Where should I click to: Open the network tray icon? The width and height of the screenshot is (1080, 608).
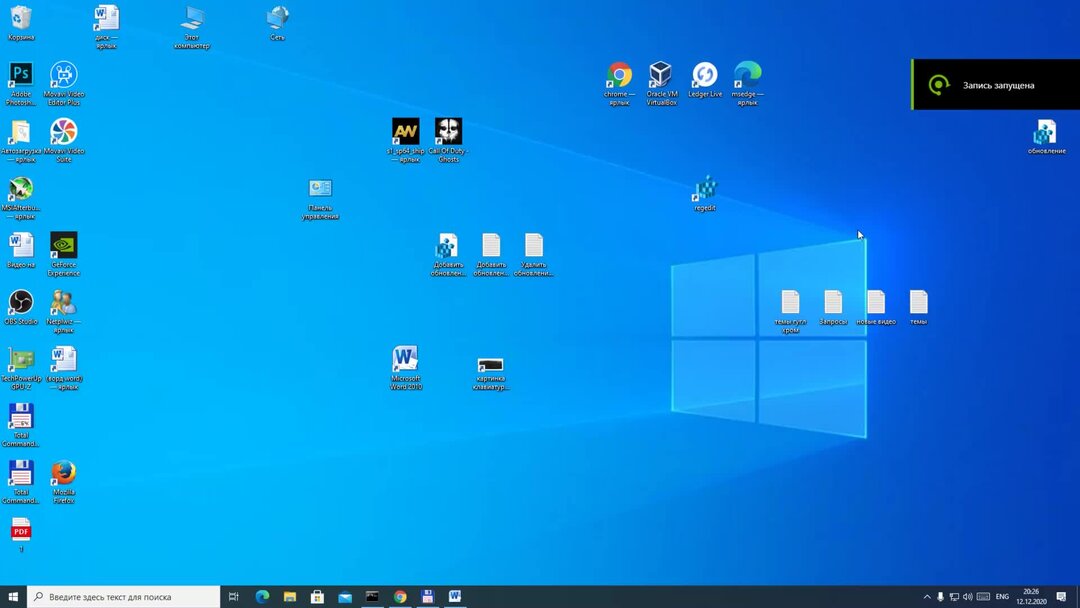coord(954,596)
